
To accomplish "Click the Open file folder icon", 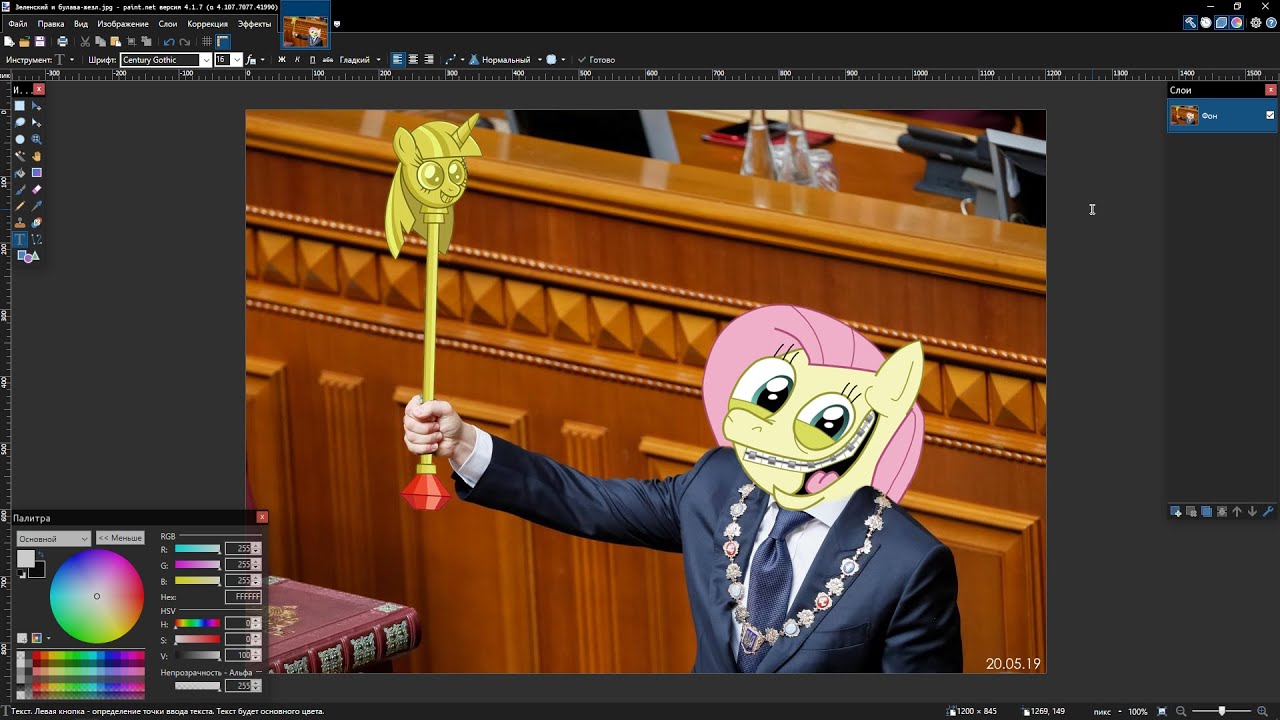I will [24, 41].
